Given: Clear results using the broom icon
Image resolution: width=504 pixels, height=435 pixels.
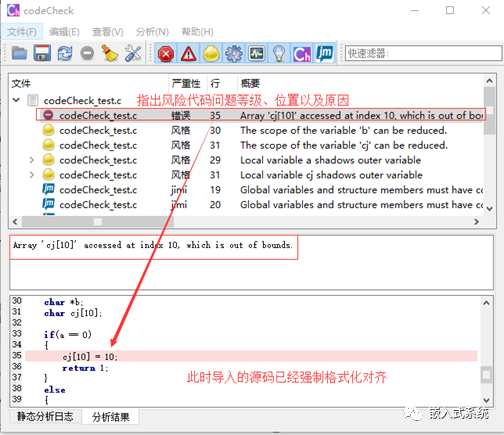Looking at the screenshot, I should pyautogui.click(x=110, y=53).
